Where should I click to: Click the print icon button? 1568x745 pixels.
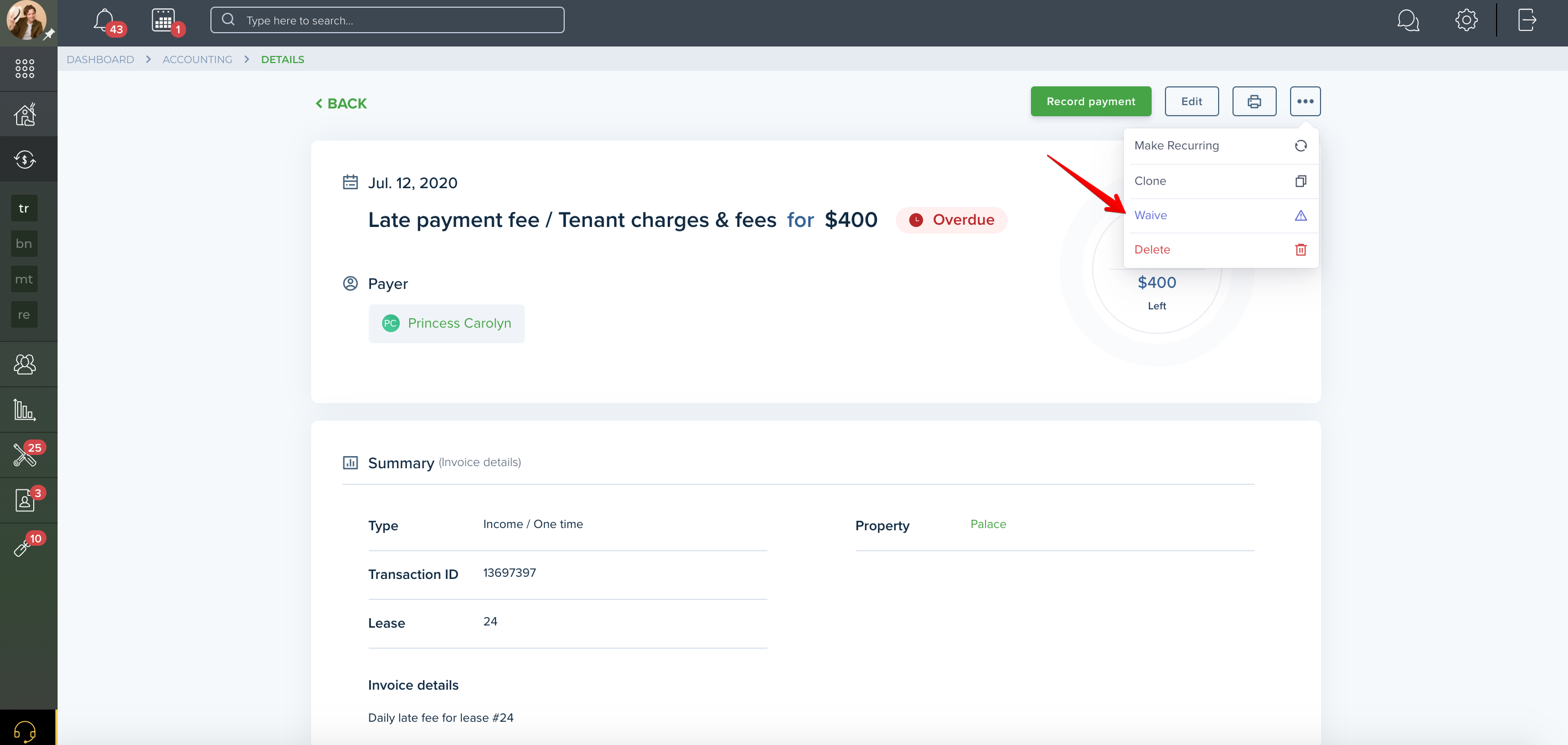click(1254, 101)
